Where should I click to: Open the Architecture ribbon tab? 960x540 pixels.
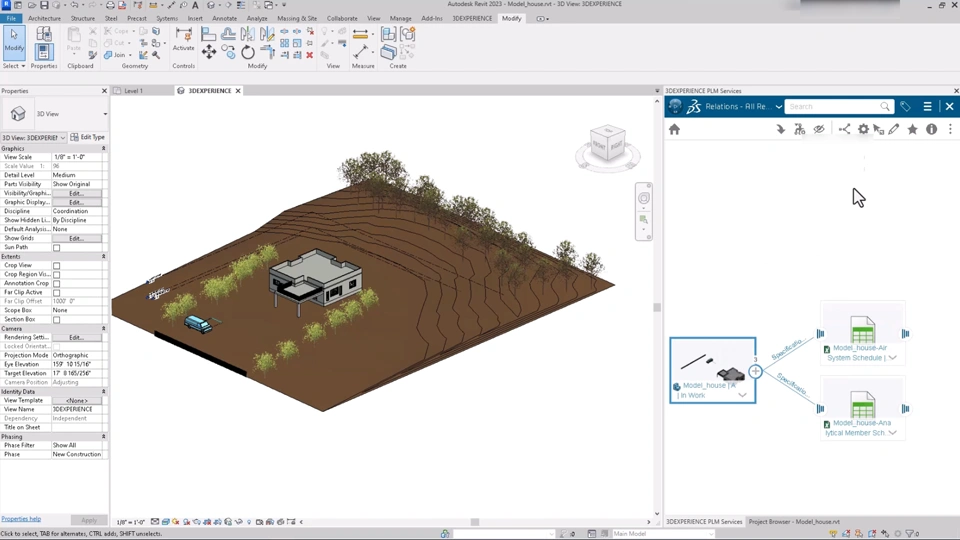point(44,18)
